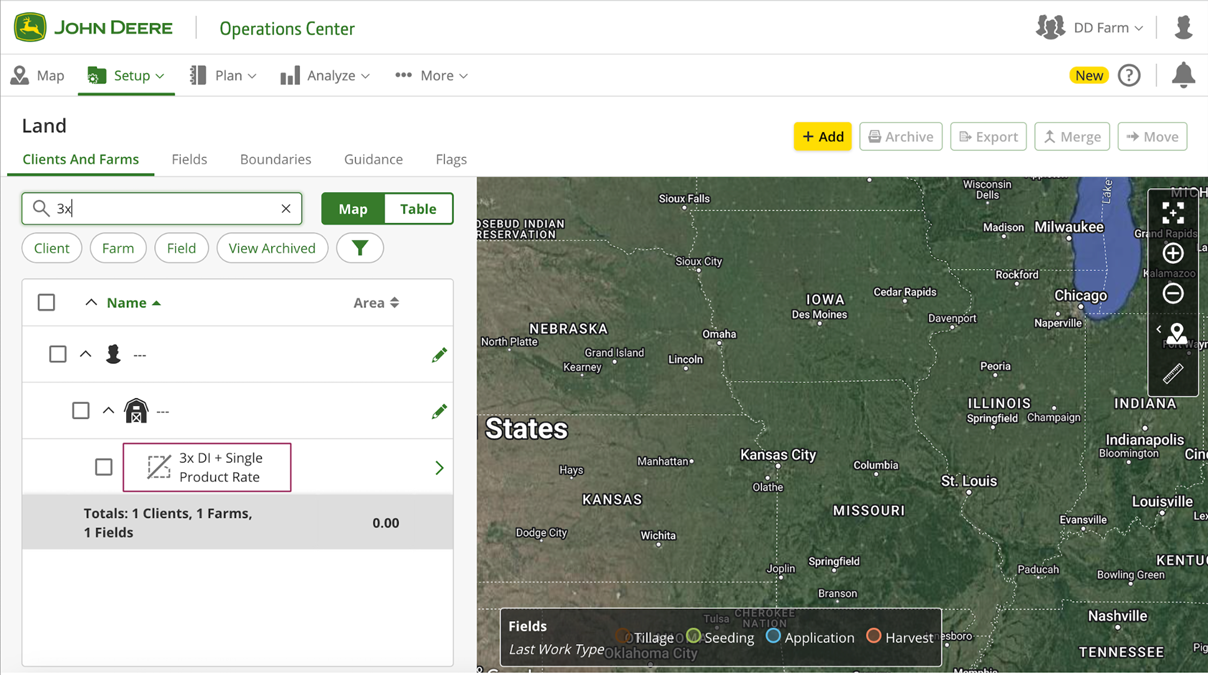Click the map zoom in icon
This screenshot has height=675, width=1208.
pyautogui.click(x=1173, y=253)
